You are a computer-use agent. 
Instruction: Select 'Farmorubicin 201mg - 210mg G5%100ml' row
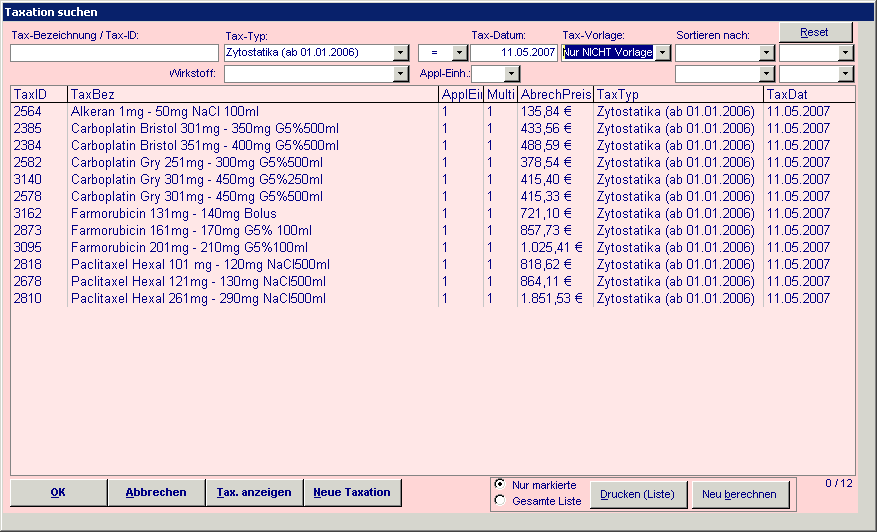point(433,247)
